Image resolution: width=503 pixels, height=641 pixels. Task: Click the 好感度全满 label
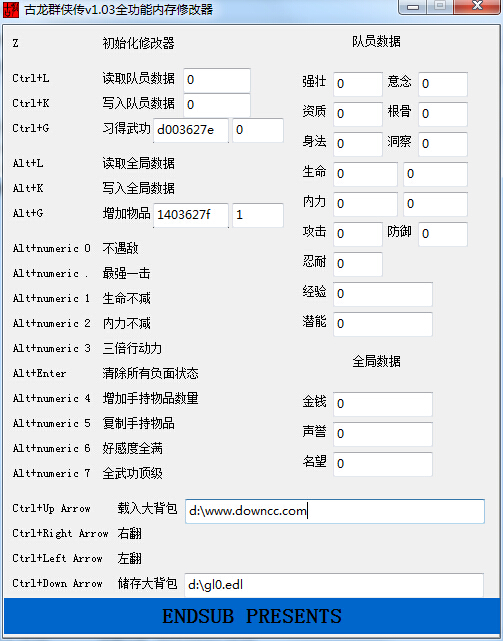coord(132,448)
